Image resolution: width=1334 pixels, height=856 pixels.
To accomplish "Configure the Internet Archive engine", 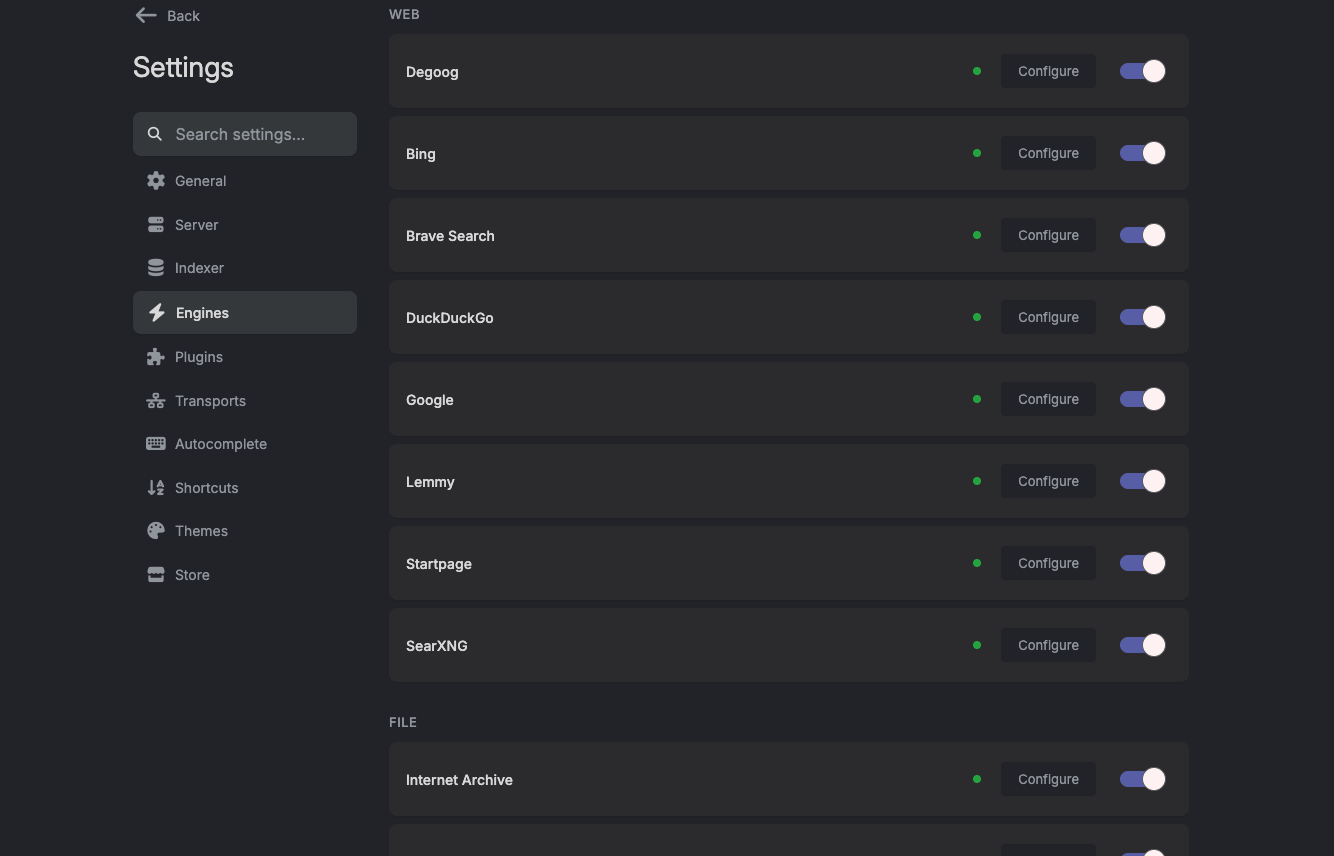I will pyautogui.click(x=1048, y=779).
